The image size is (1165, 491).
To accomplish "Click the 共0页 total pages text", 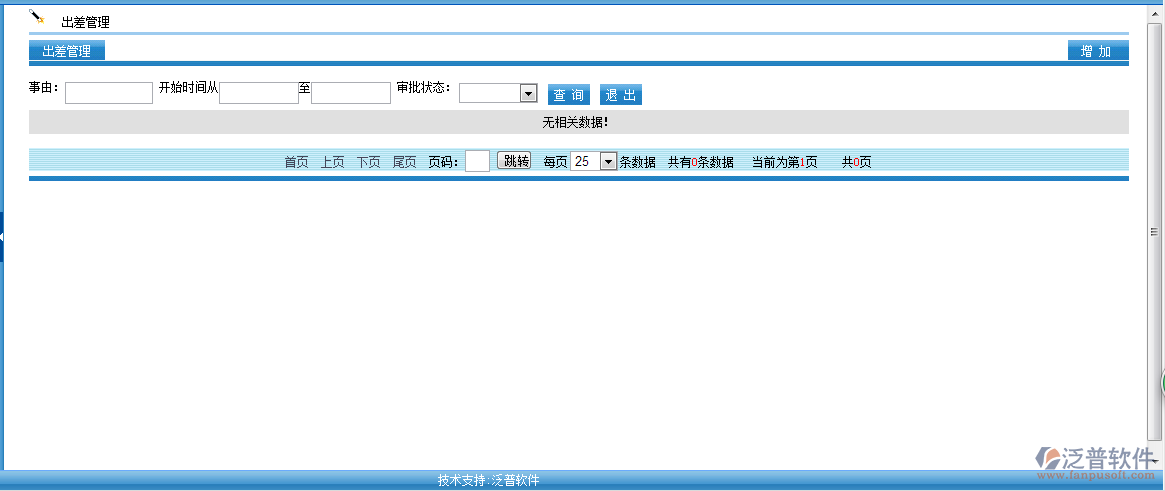I will tap(857, 162).
